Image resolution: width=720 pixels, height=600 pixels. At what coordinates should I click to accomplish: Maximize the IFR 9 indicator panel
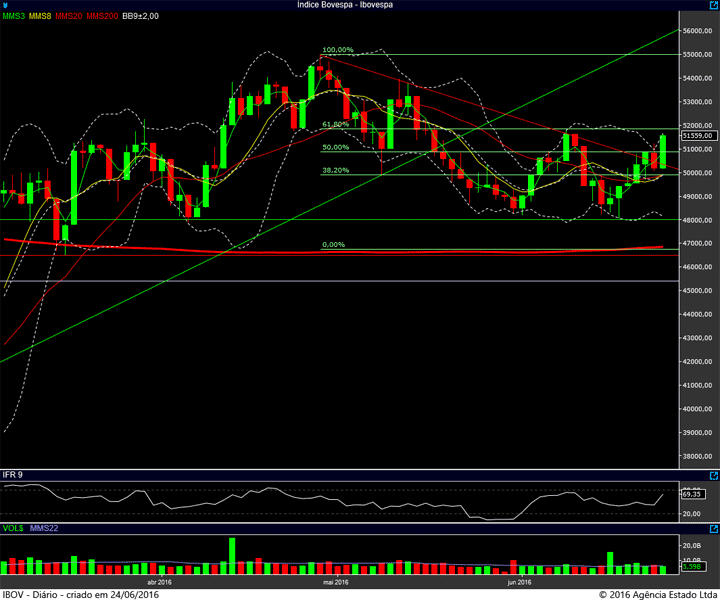point(714,476)
